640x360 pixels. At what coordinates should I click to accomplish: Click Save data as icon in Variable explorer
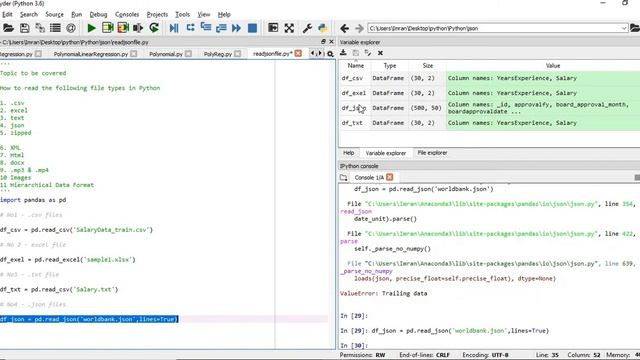368,53
